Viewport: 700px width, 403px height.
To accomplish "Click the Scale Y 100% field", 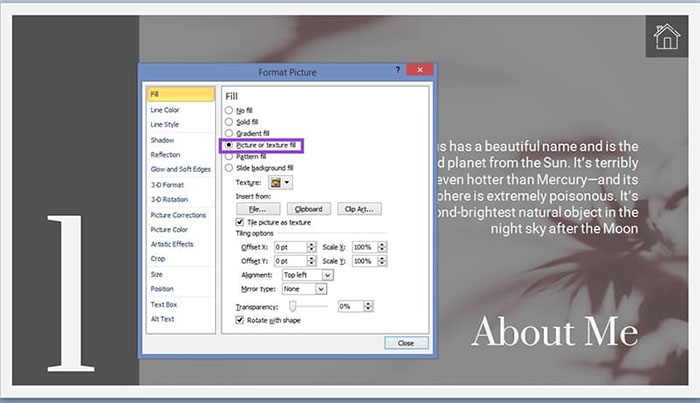I will (x=365, y=261).
